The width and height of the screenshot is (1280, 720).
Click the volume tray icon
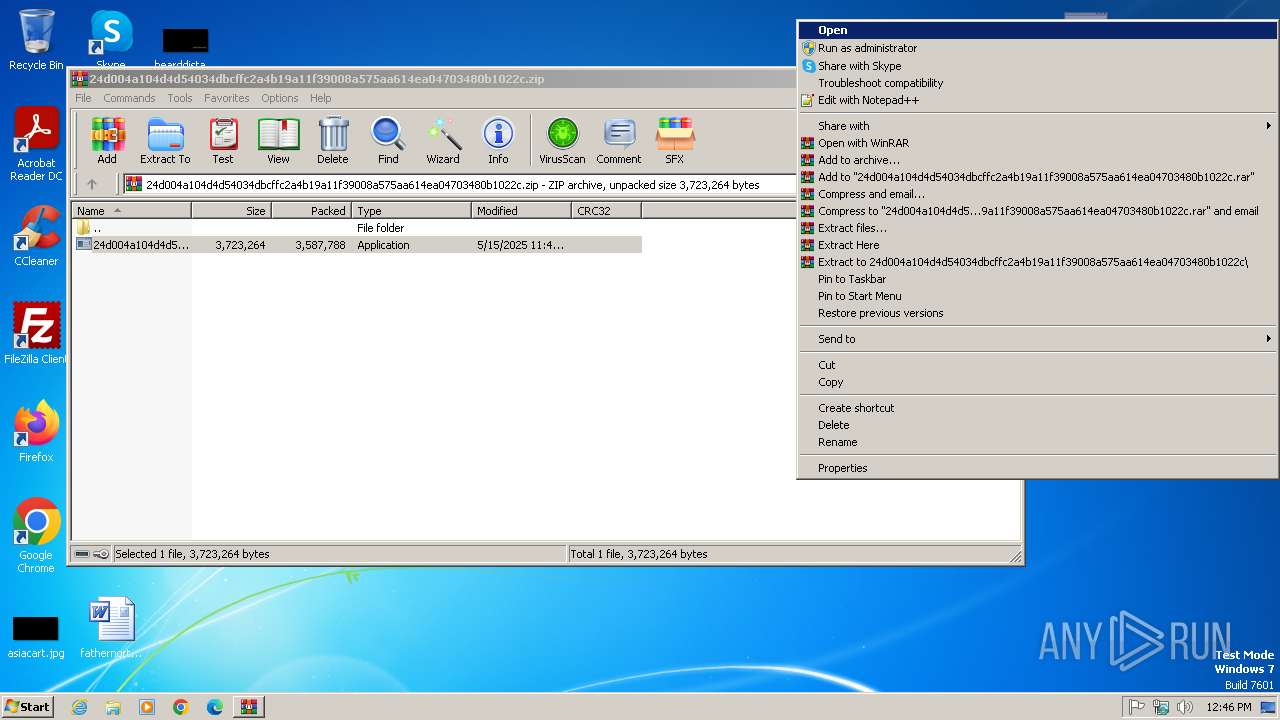click(1185, 707)
